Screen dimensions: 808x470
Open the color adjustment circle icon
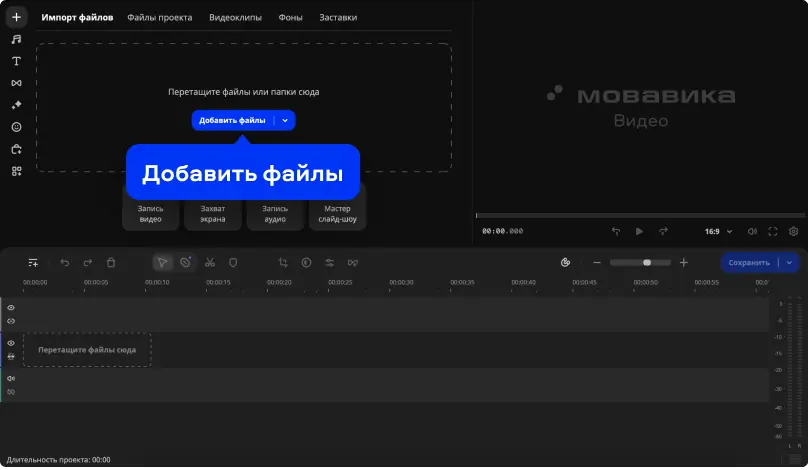click(x=306, y=263)
